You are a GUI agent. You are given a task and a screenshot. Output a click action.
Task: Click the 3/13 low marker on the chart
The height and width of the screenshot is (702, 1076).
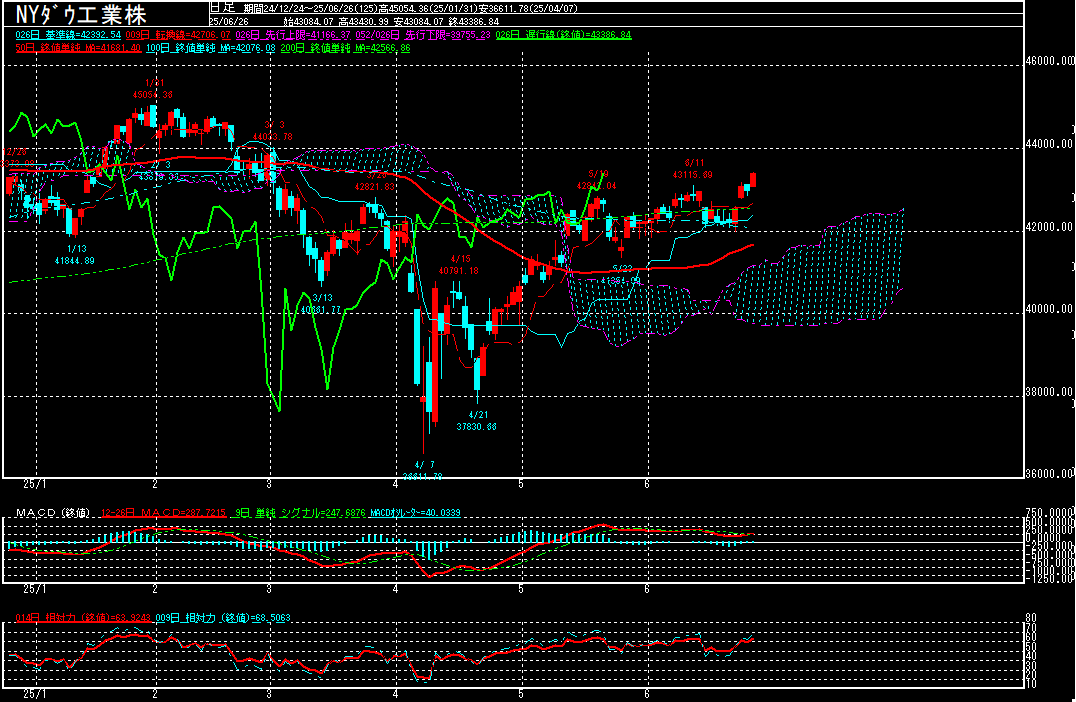point(321,303)
